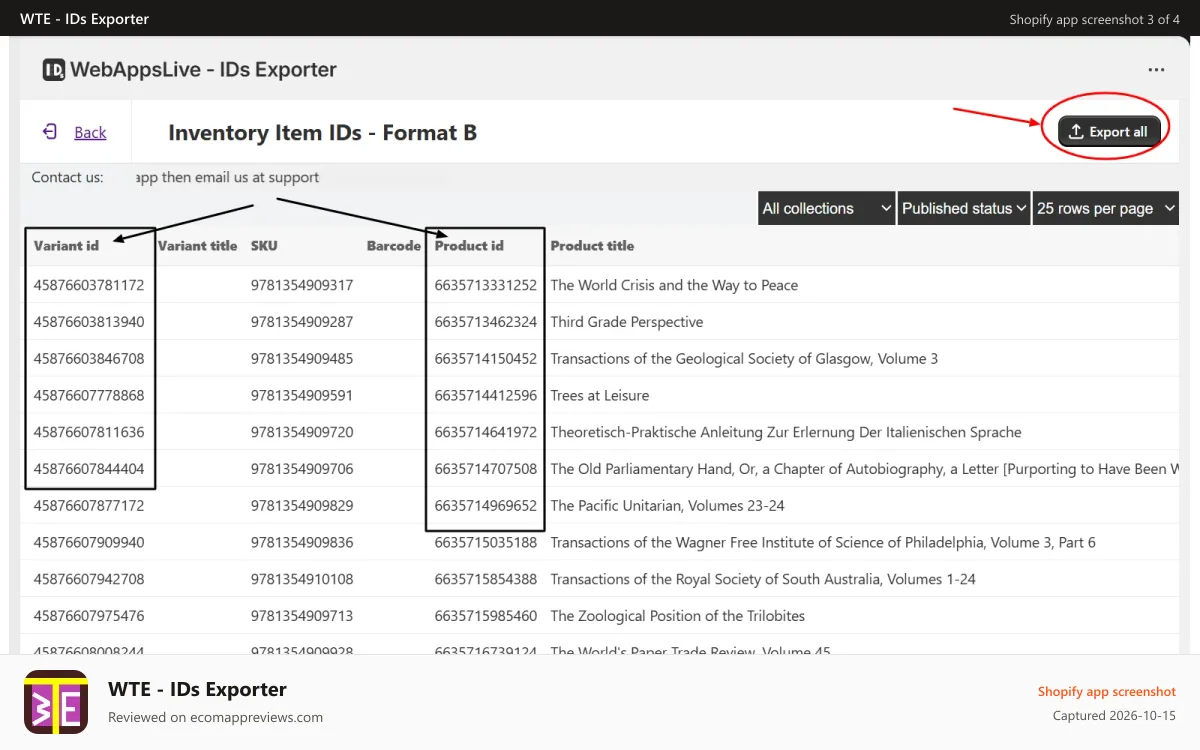Select variant id 45876603781172

pyautogui.click(x=89, y=285)
